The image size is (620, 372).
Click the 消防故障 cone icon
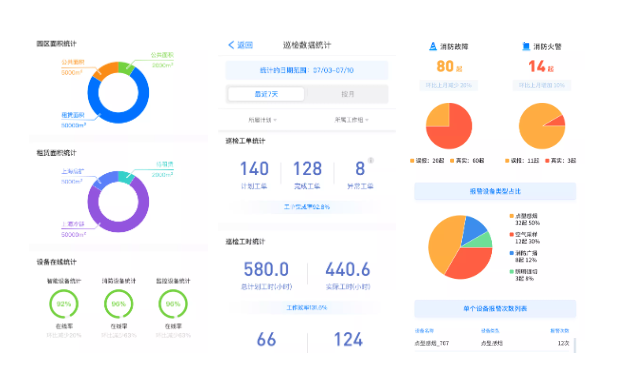433,46
